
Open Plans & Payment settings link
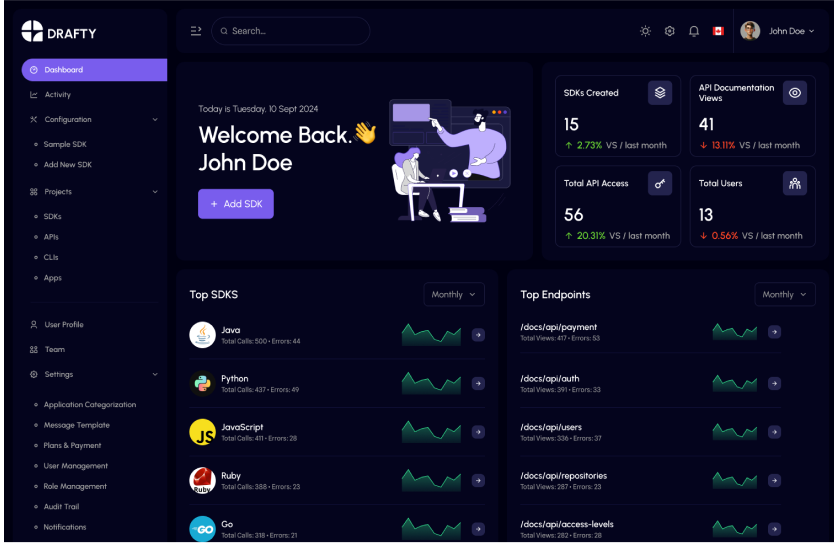click(72, 446)
